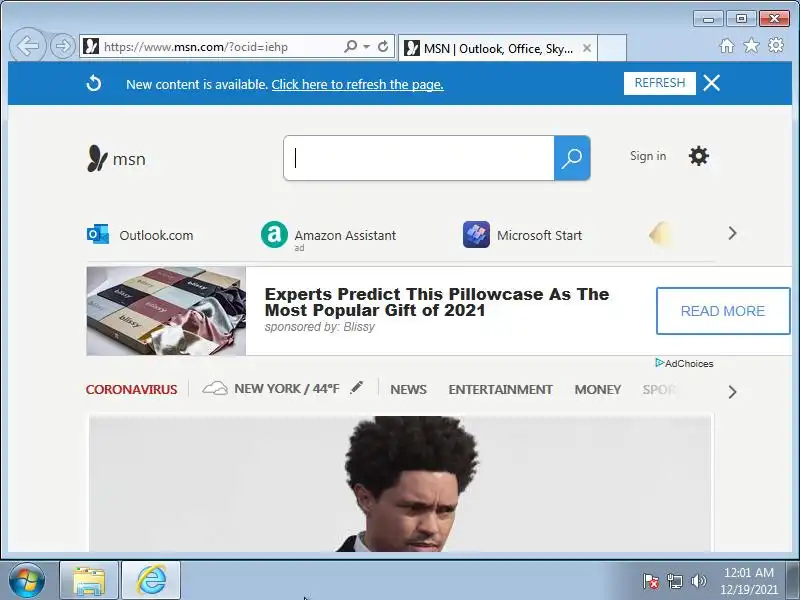Image resolution: width=800 pixels, height=600 pixels.
Task: Click the REFRESH button in banner
Action: [660, 83]
